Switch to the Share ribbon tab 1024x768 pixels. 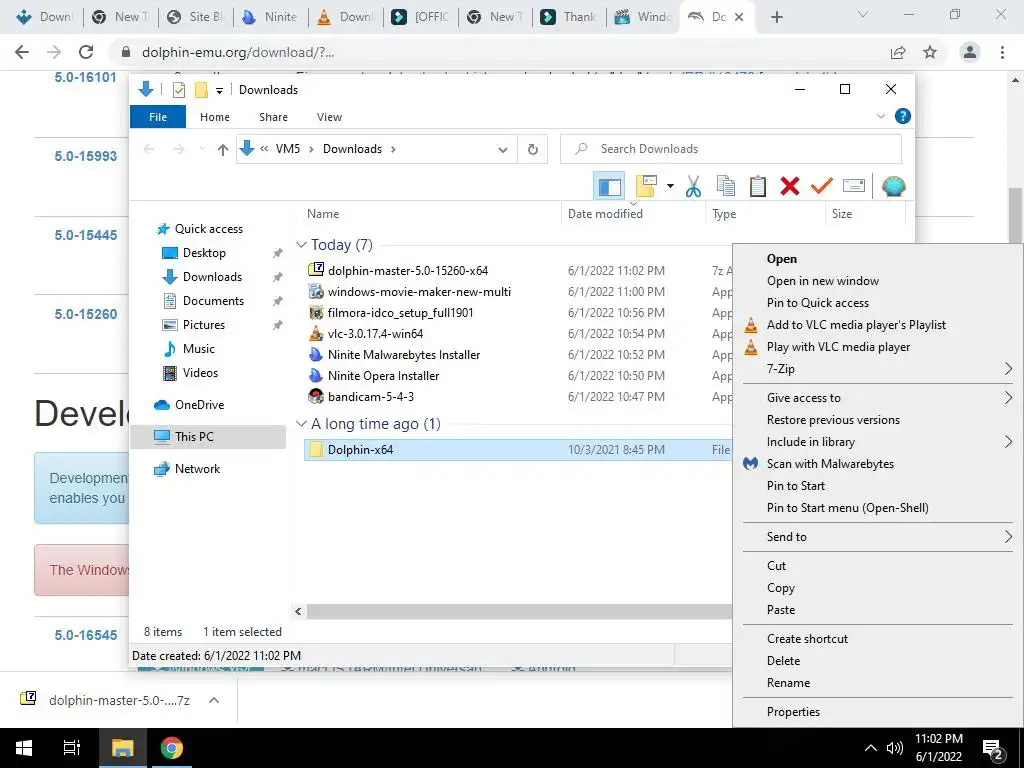click(273, 117)
